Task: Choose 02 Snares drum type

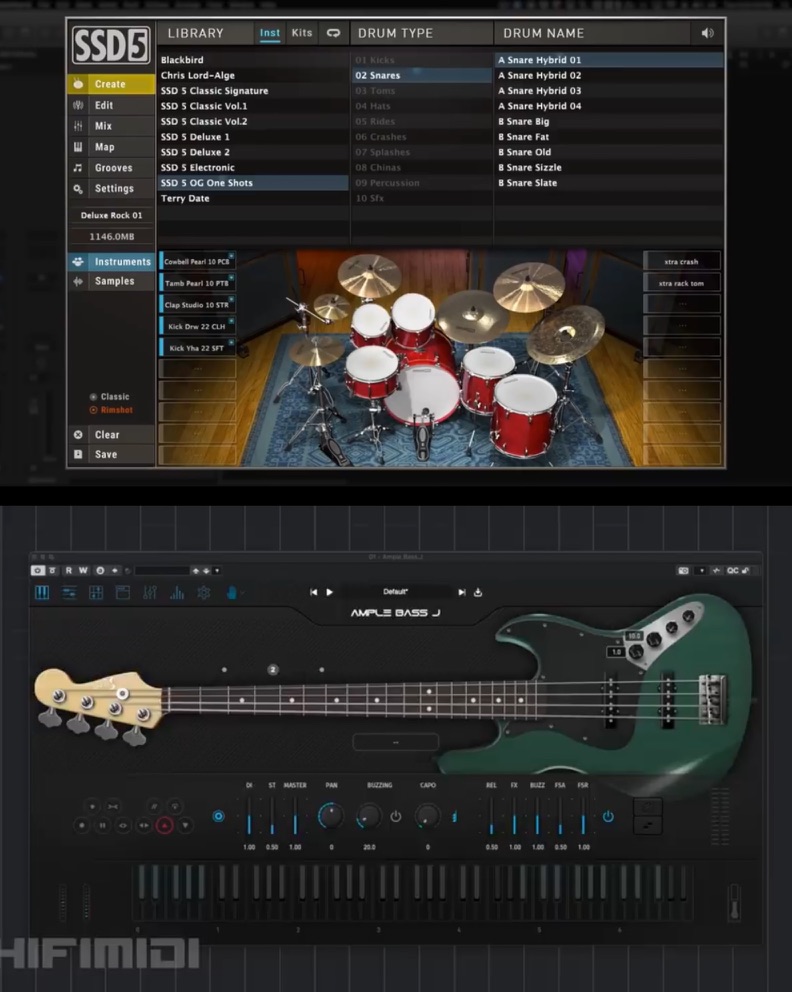Action: click(378, 75)
